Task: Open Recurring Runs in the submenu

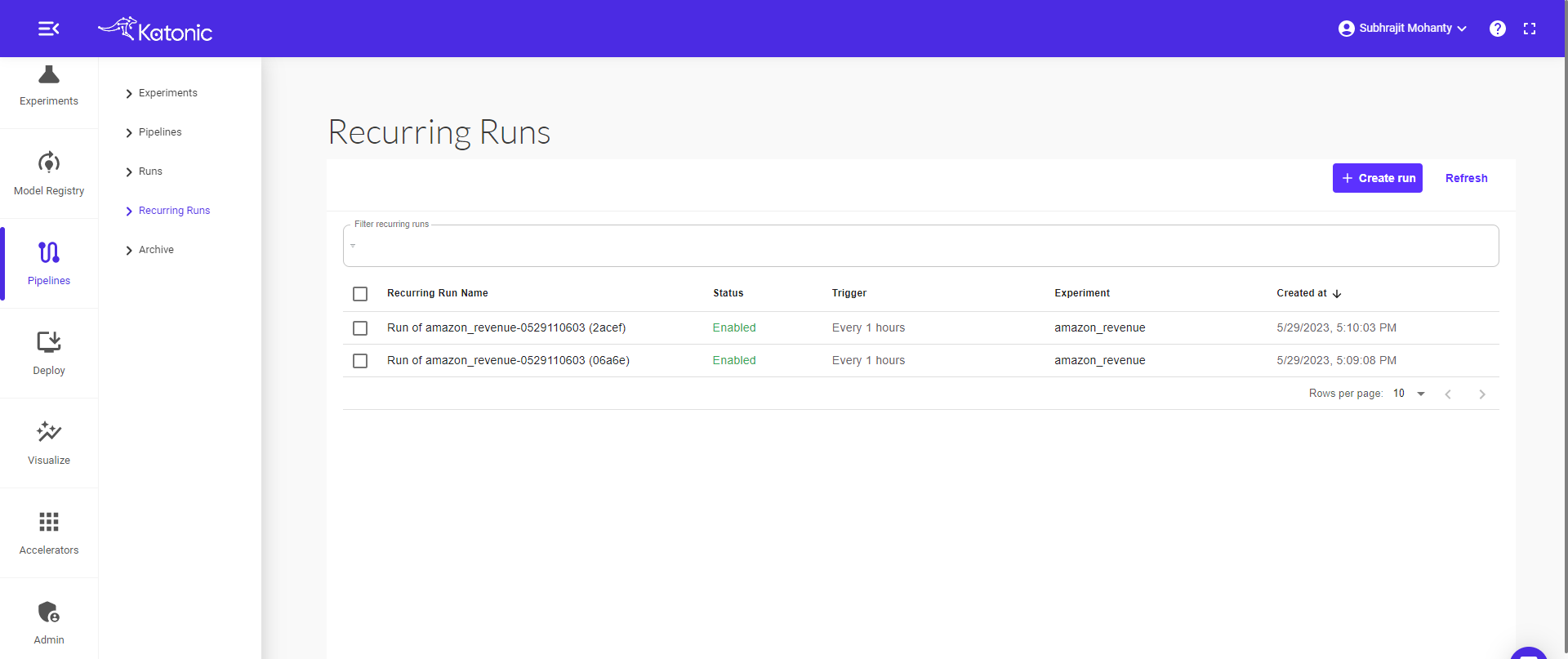Action: tap(174, 211)
